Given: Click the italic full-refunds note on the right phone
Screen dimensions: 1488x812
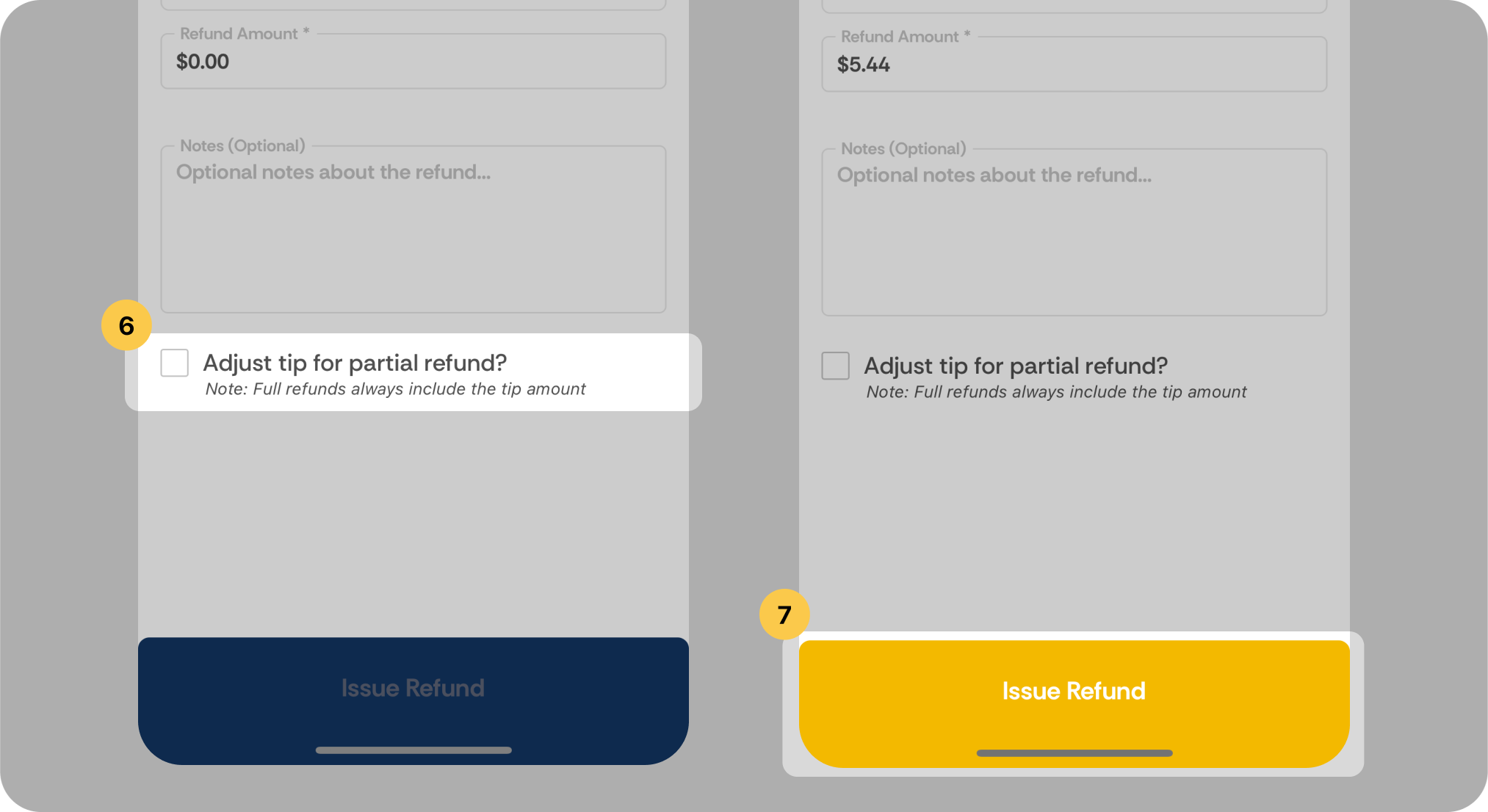Looking at the screenshot, I should [1056, 392].
